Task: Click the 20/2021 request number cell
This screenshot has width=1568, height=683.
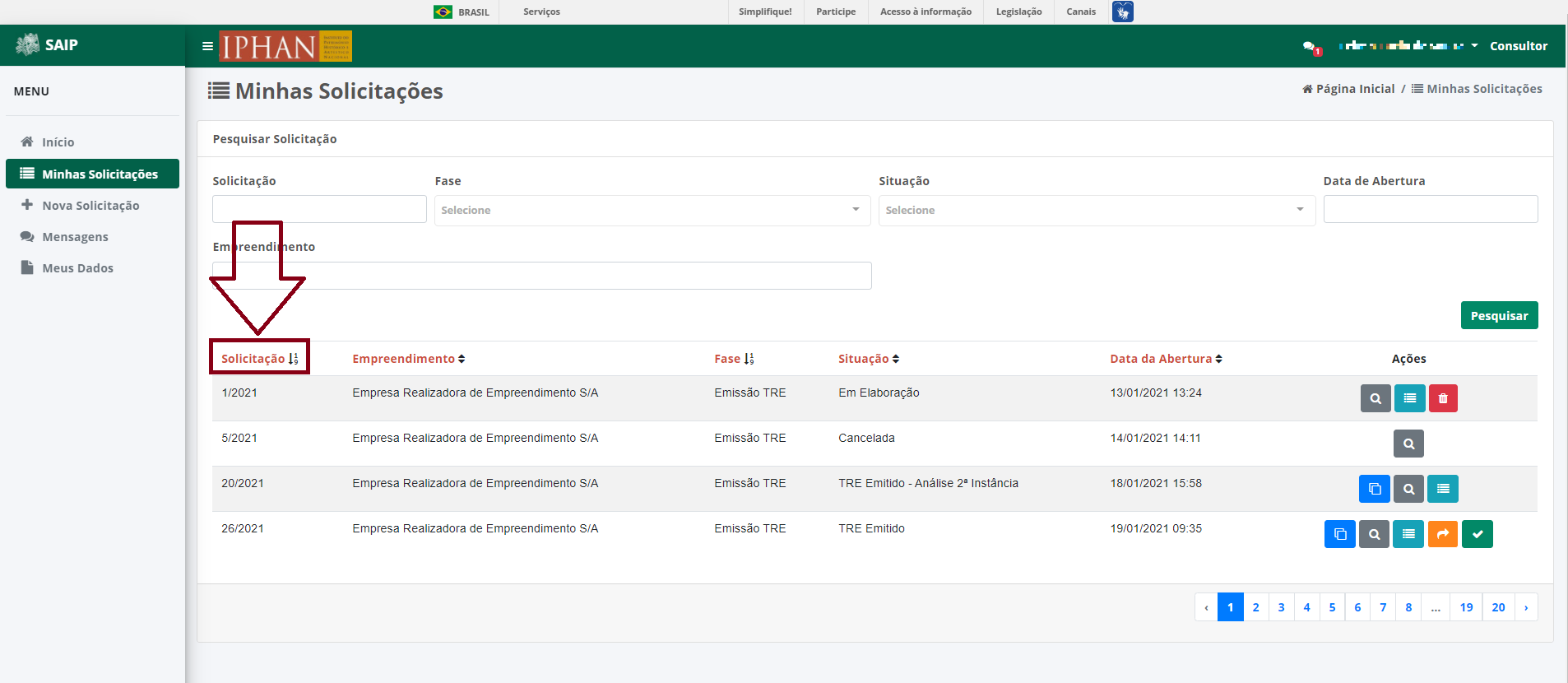Action: pyautogui.click(x=243, y=483)
